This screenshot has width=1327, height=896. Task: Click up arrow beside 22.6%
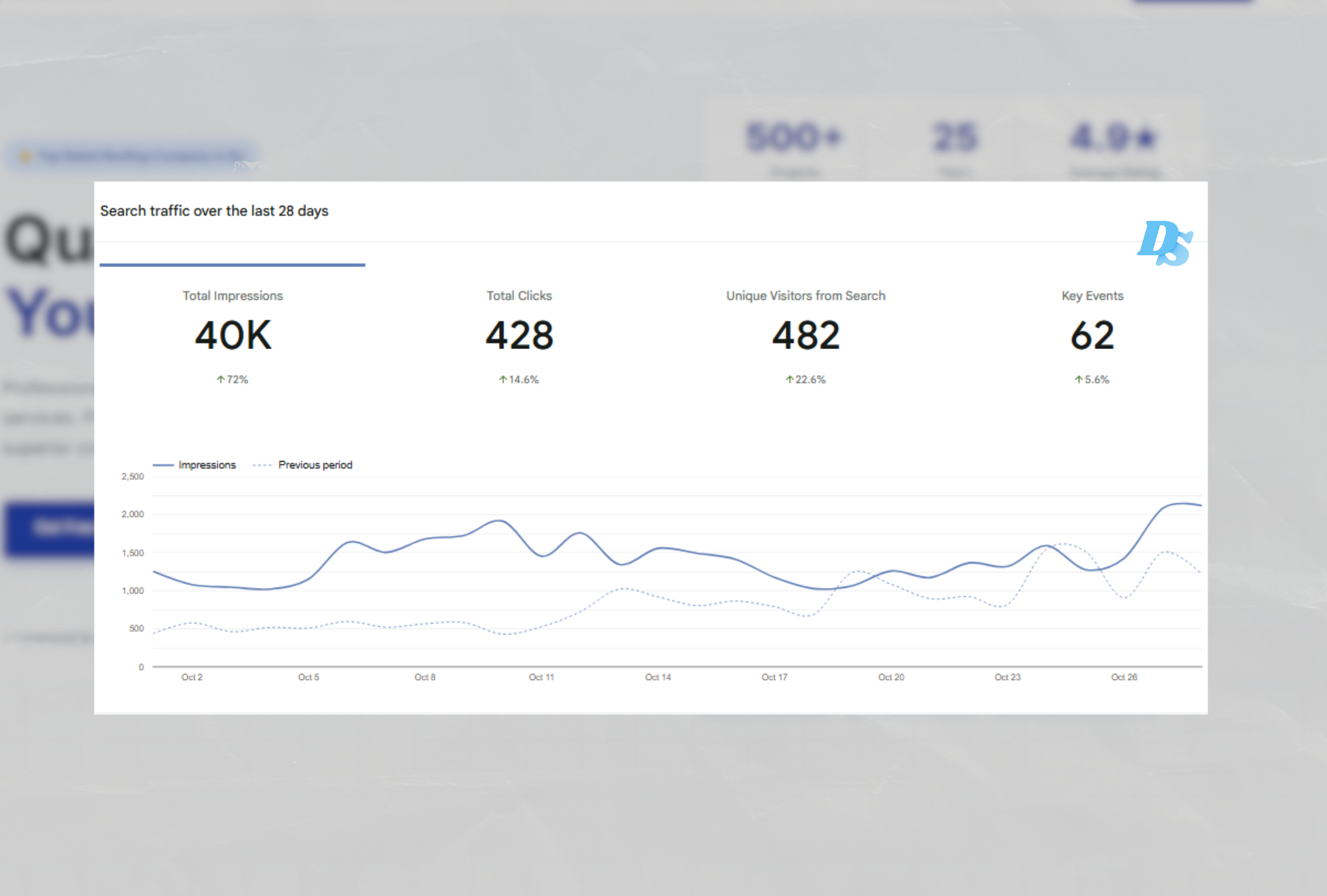click(x=789, y=380)
